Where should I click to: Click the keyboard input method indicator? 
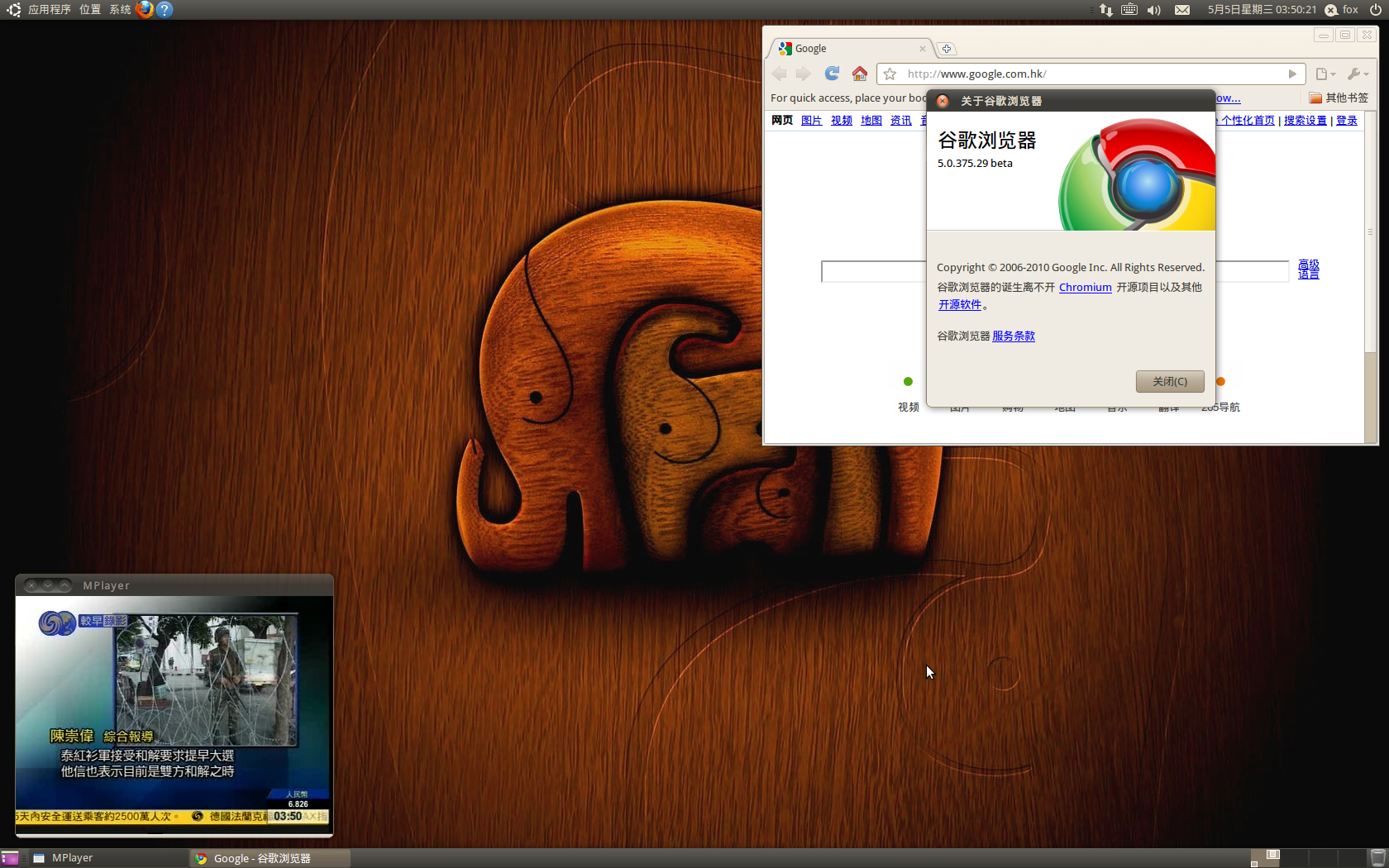point(1129,10)
